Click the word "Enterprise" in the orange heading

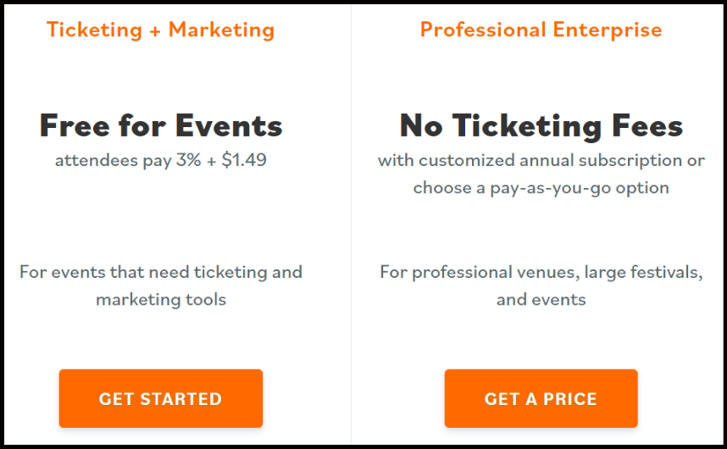point(610,29)
